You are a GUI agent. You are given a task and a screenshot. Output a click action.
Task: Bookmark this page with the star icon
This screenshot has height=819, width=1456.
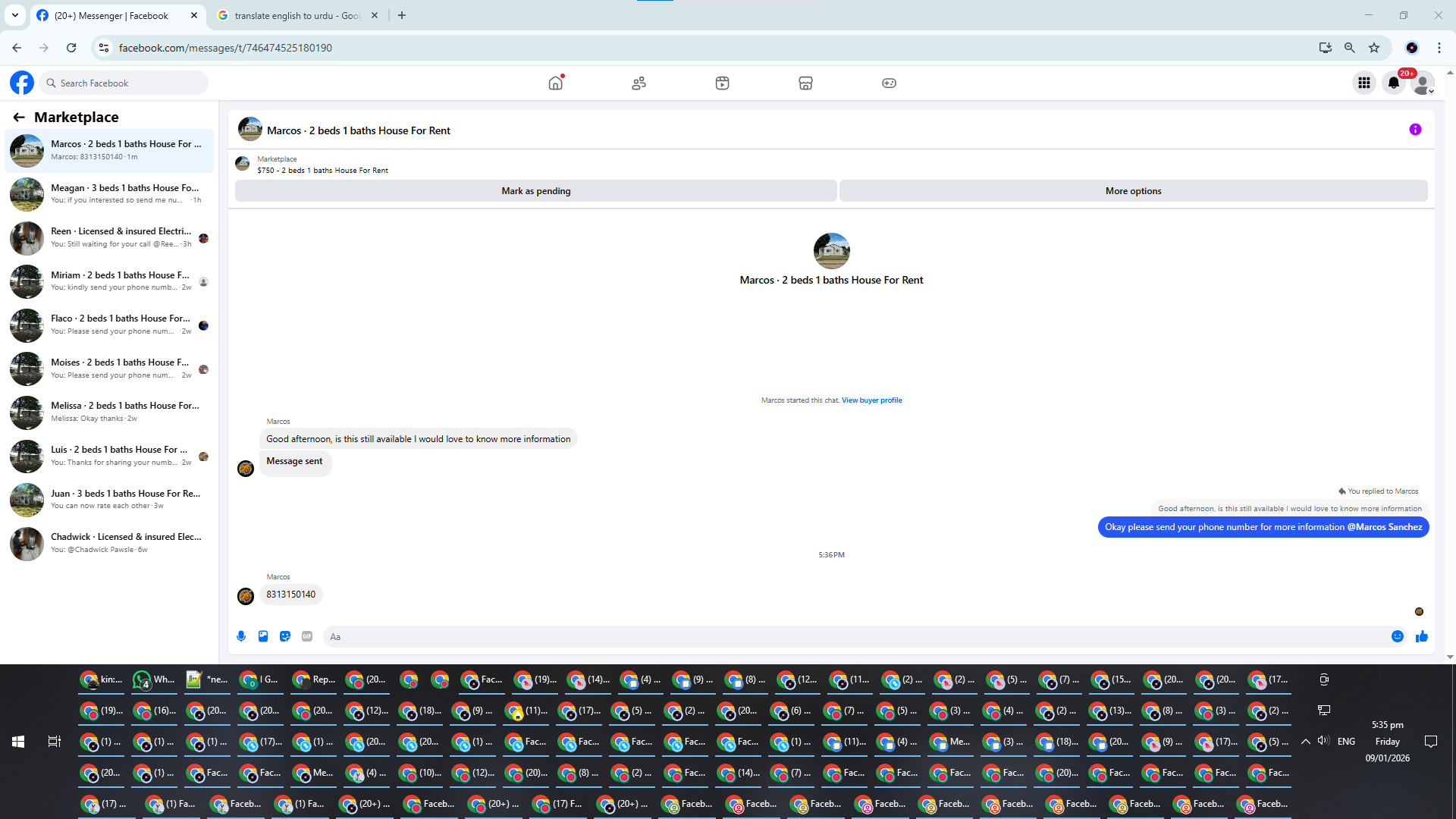tap(1374, 48)
